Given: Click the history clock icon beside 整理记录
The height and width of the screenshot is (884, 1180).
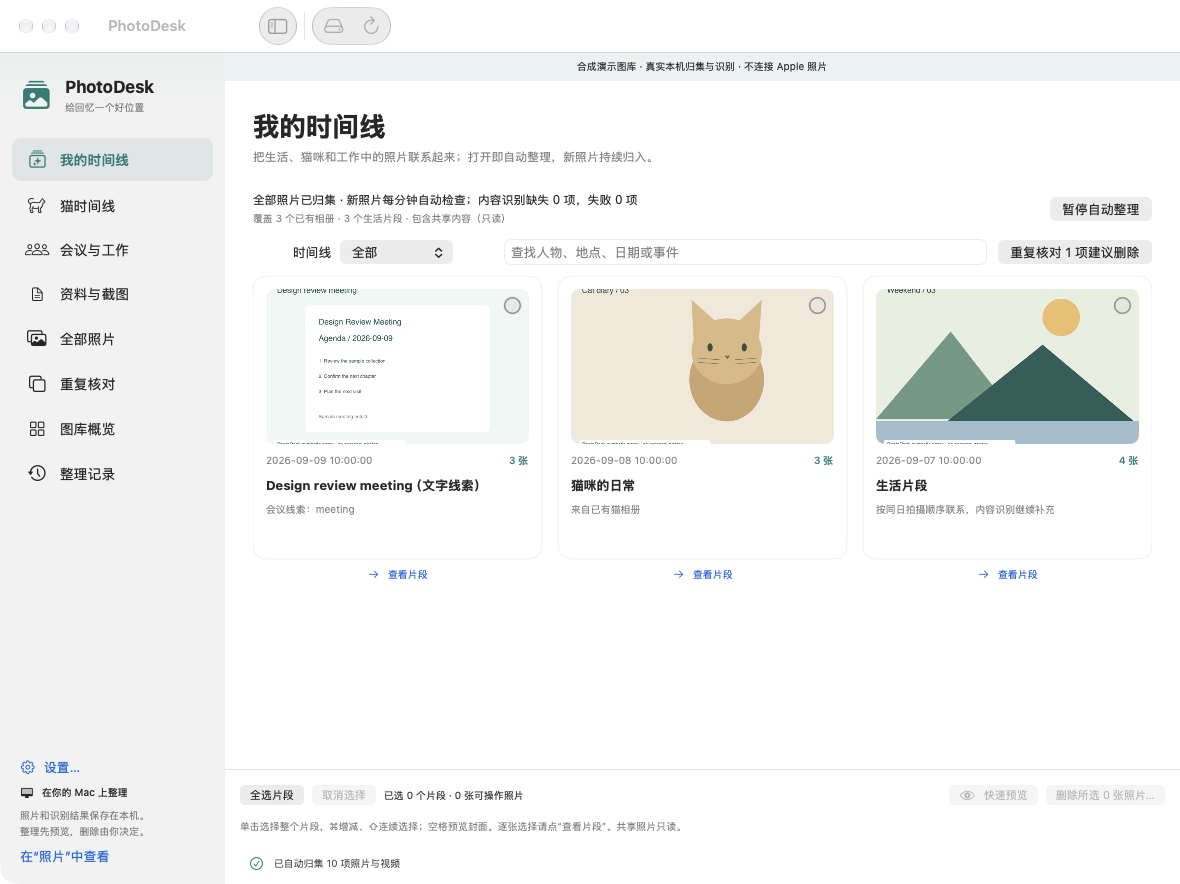Looking at the screenshot, I should [x=37, y=473].
